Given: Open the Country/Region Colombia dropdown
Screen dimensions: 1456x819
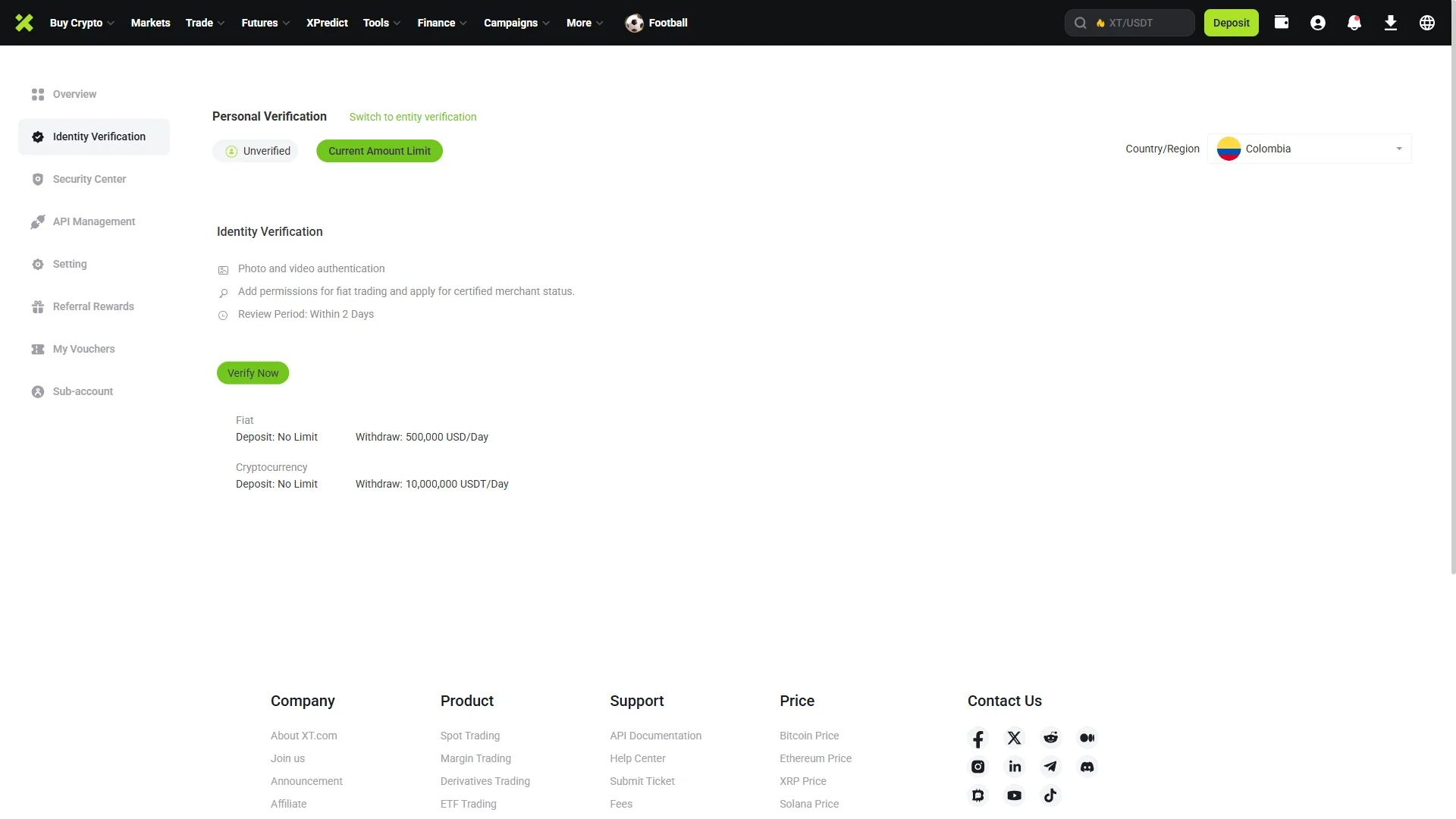Looking at the screenshot, I should coord(1310,149).
